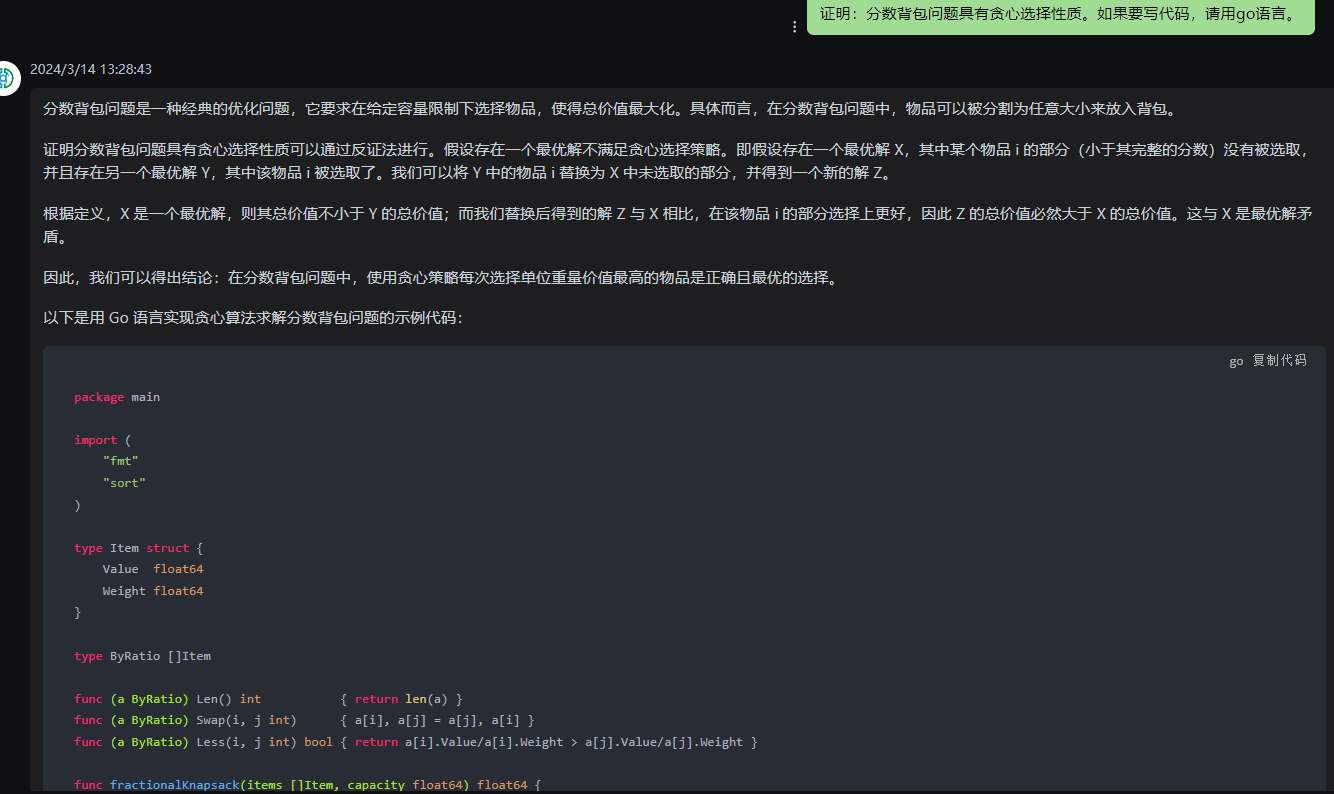Click paragraph starting 因此，我们可以得出结论
The height and width of the screenshot is (794, 1334).
441,277
